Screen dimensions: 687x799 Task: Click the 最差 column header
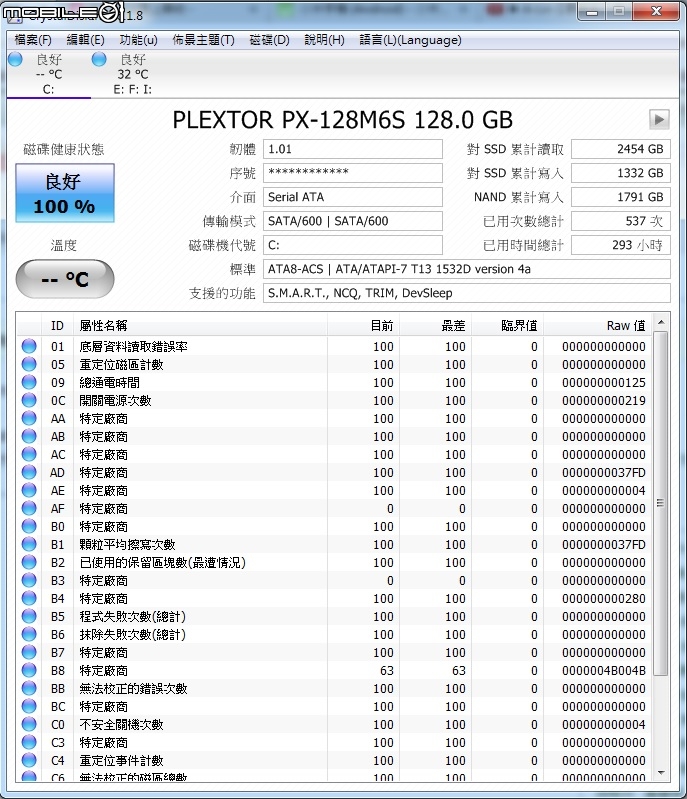tap(436, 326)
